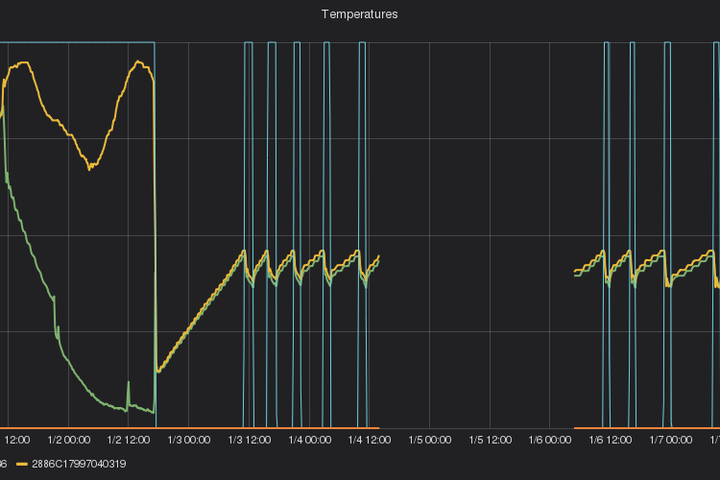Click the 1/6 12:00 axis label
720x480 pixels.
click(x=610, y=440)
